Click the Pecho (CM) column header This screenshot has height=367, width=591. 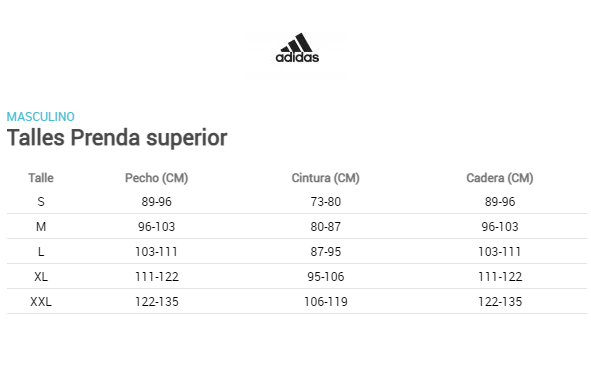pyautogui.click(x=156, y=178)
